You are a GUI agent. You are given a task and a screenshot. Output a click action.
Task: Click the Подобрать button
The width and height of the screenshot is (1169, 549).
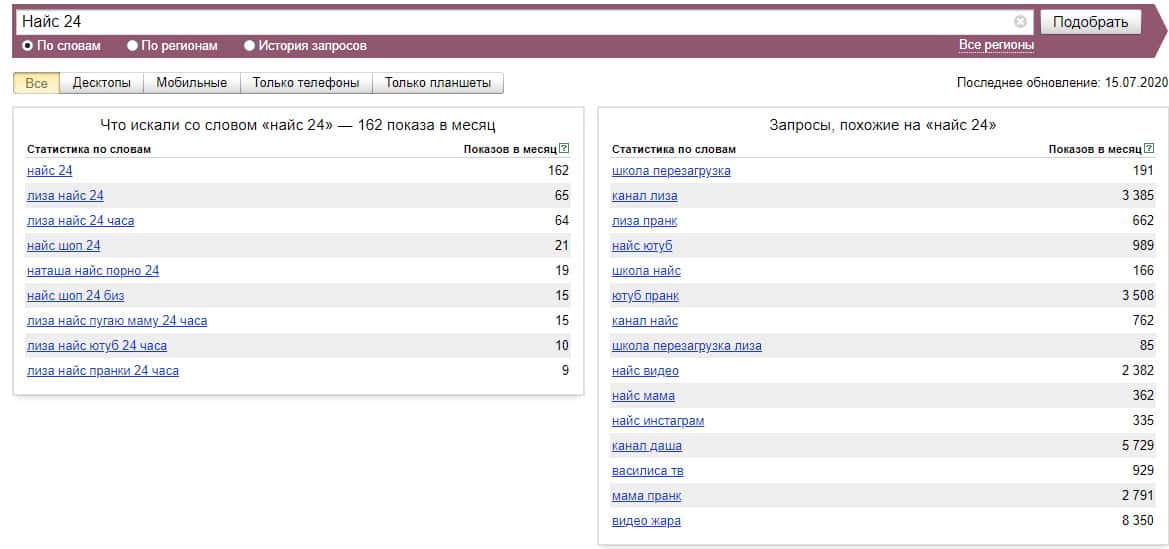tap(1090, 22)
